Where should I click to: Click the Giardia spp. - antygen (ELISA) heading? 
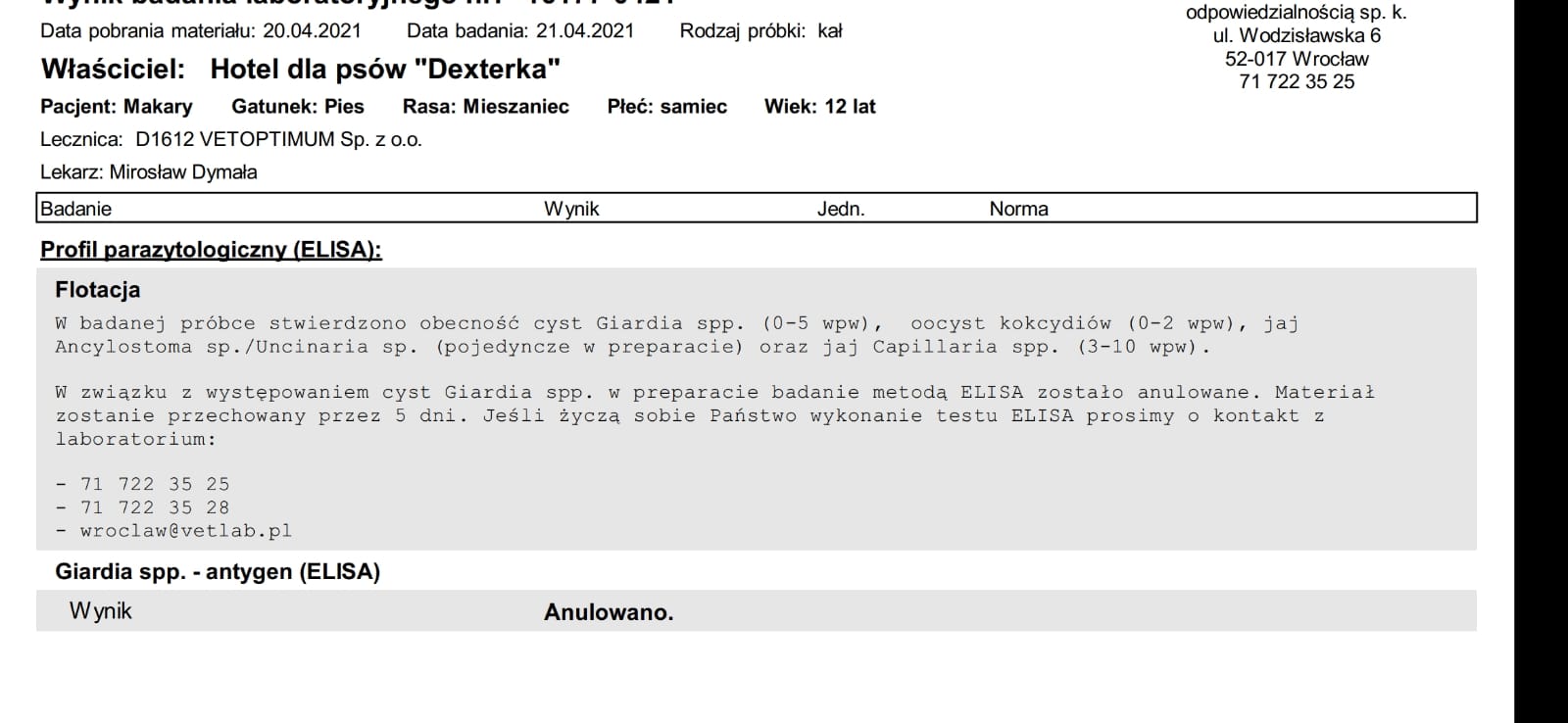click(x=218, y=572)
